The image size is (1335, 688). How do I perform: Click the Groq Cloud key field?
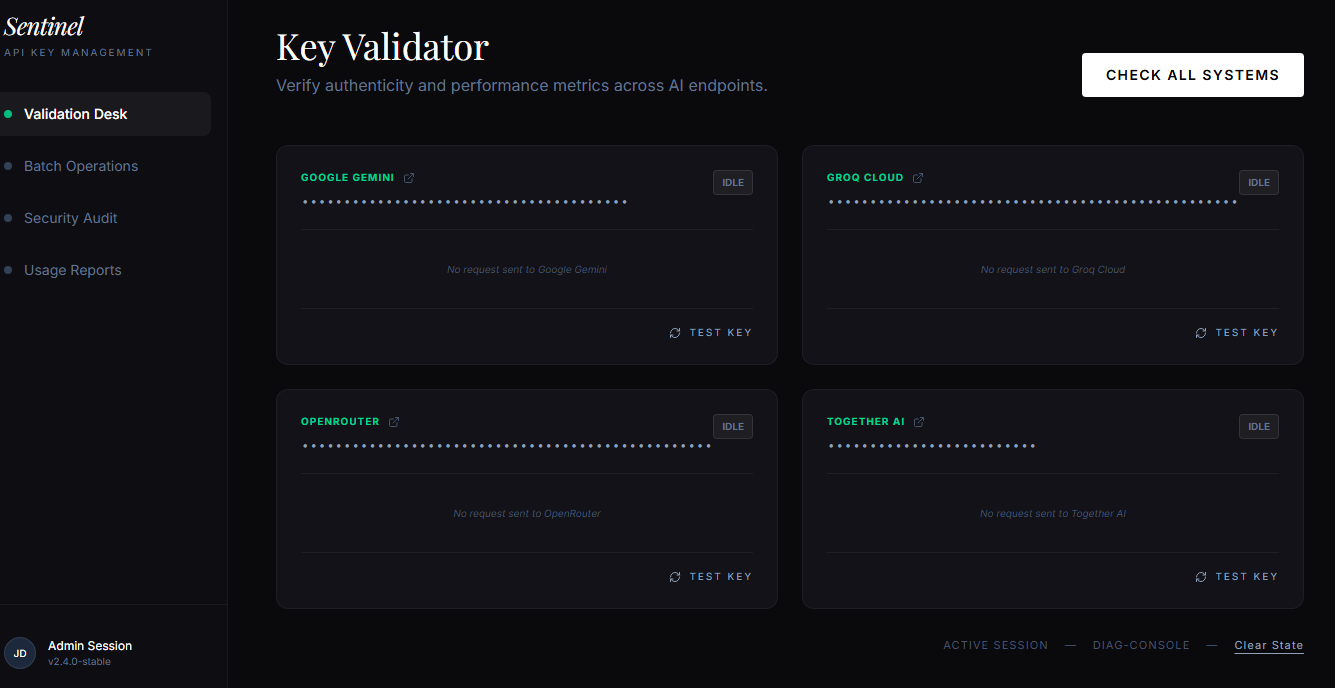click(1033, 202)
